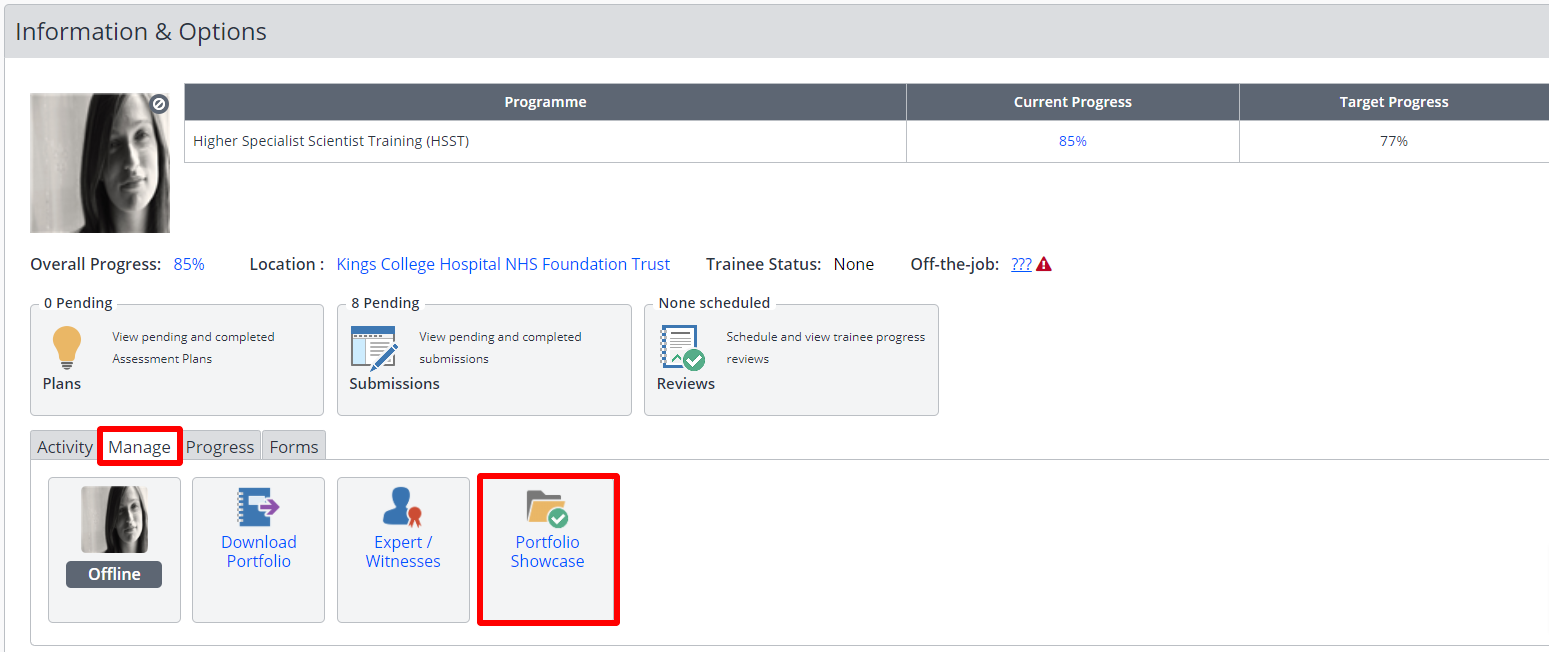Click the Kings College Hospital NHS Foundation Trust link
The image size is (1549, 652).
point(503,265)
